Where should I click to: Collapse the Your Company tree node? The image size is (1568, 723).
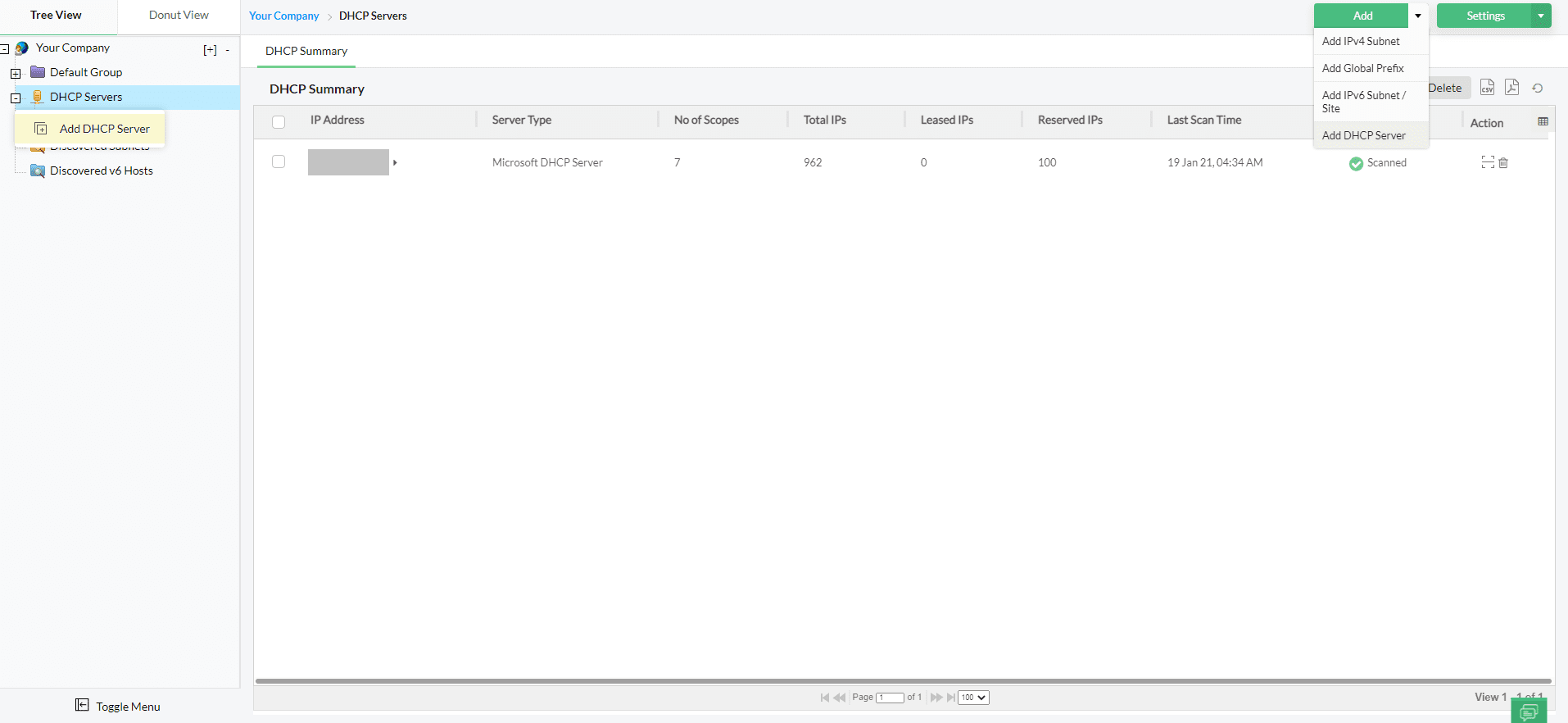pos(5,49)
